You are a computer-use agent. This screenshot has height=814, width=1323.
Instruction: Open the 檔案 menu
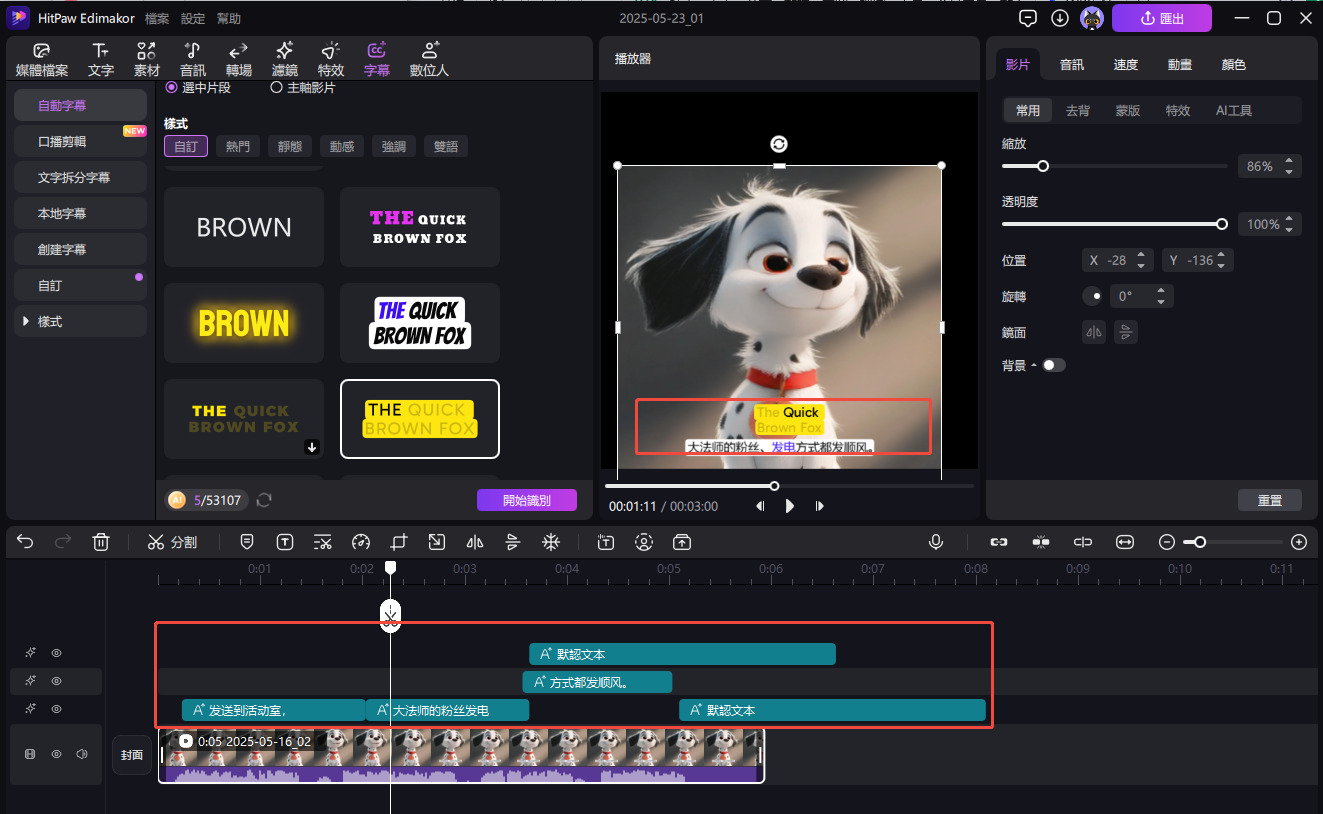pos(157,19)
